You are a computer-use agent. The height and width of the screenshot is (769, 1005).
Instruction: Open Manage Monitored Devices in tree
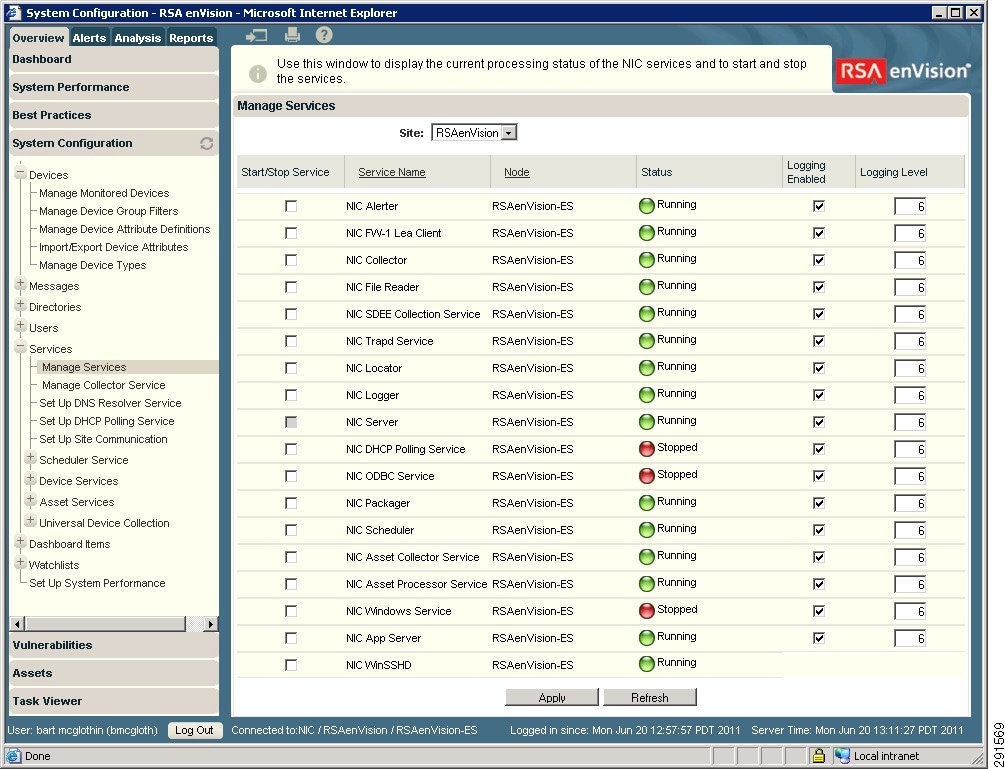(104, 193)
